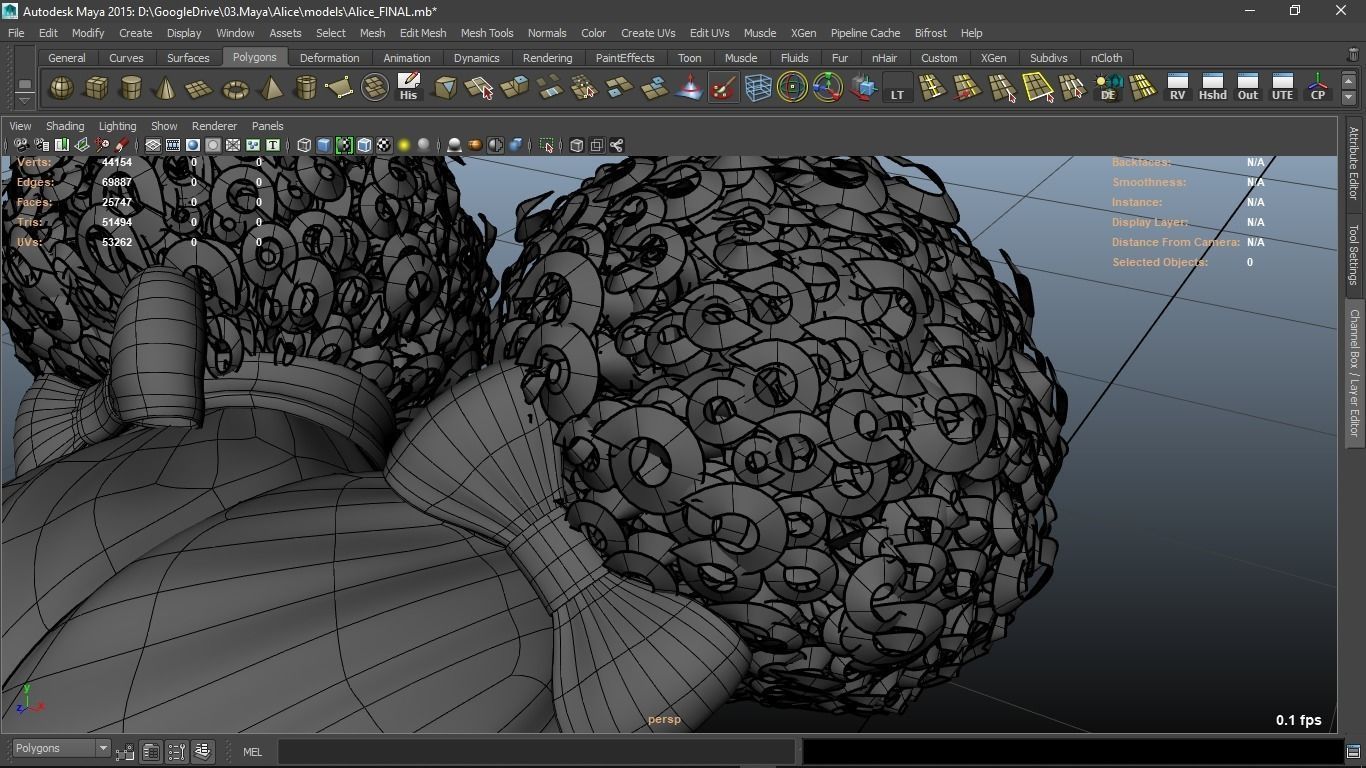
Task: Click the DE shelf icon
Action: [x=1108, y=88]
